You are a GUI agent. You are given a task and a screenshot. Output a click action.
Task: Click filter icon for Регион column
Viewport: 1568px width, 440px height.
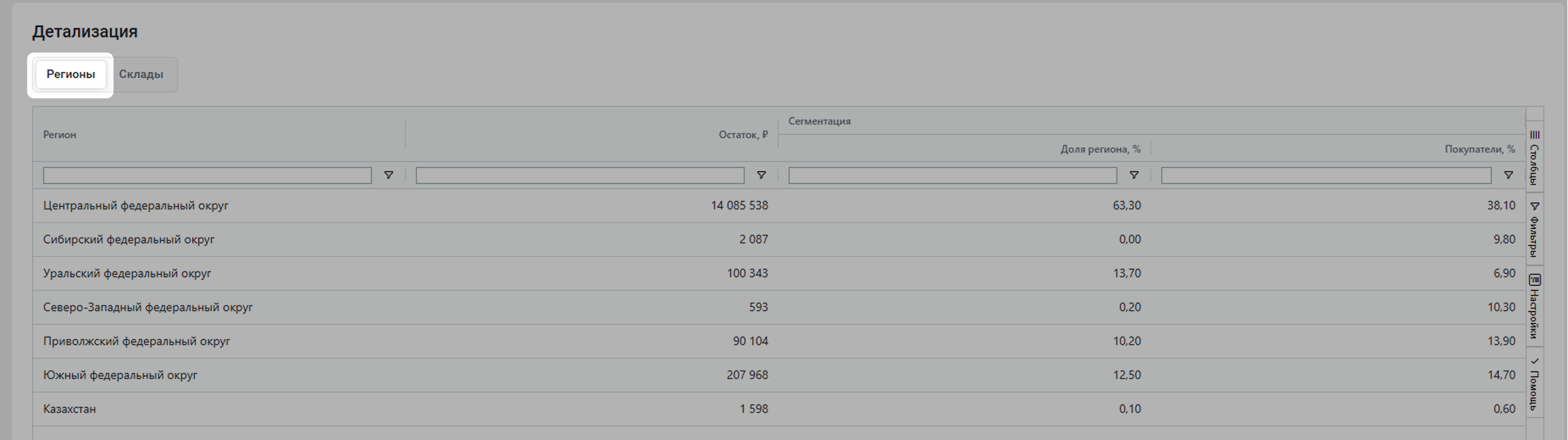(x=388, y=175)
